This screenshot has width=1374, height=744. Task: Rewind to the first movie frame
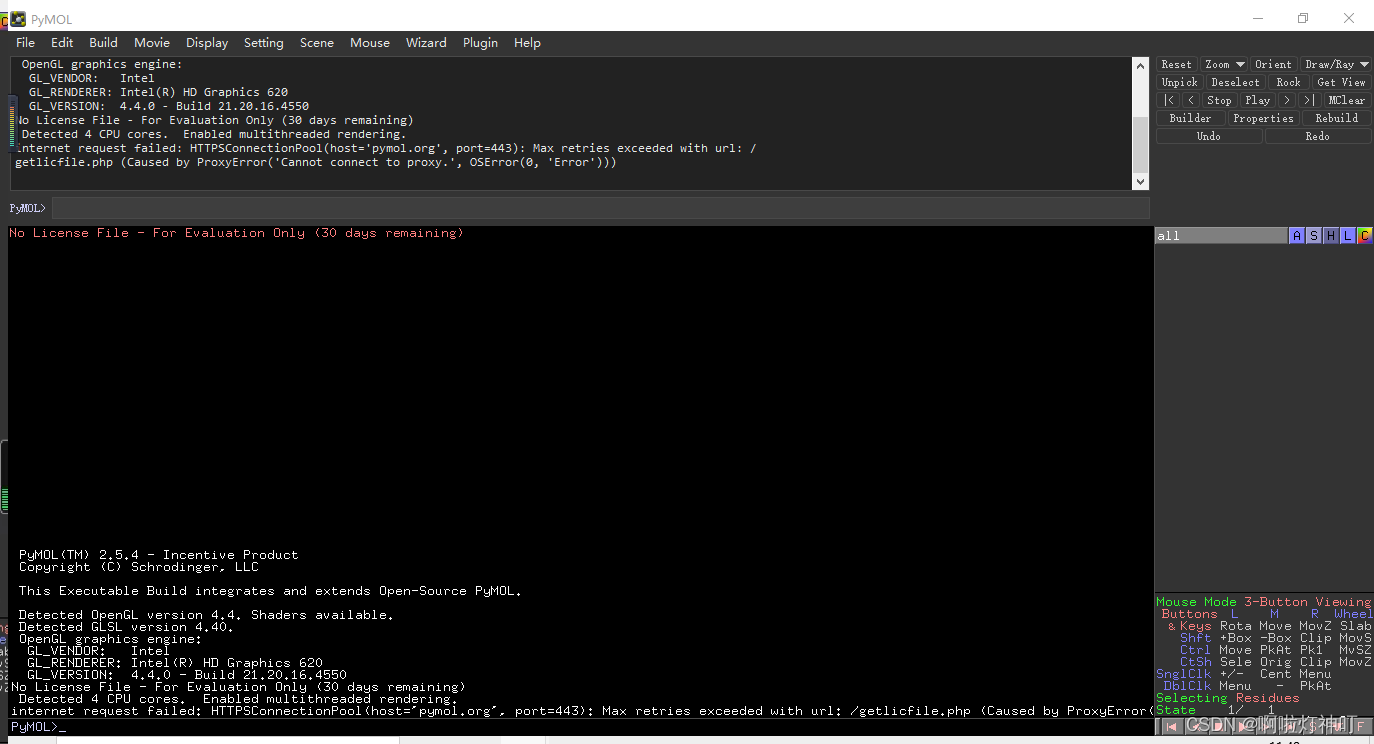pyautogui.click(x=1168, y=99)
